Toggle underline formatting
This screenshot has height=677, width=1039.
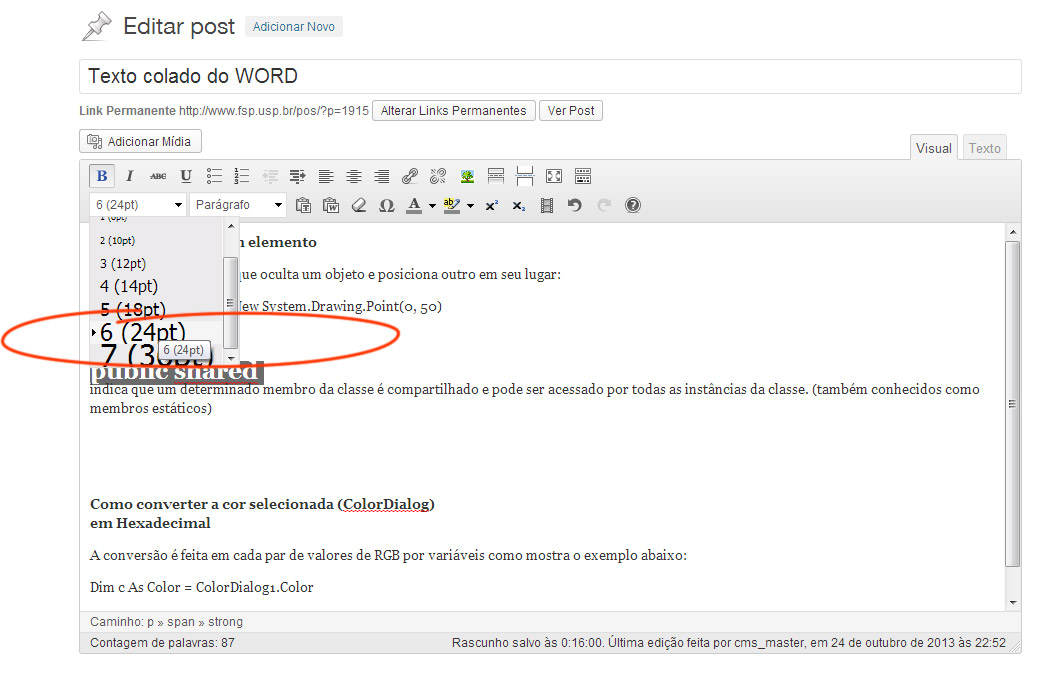186,176
